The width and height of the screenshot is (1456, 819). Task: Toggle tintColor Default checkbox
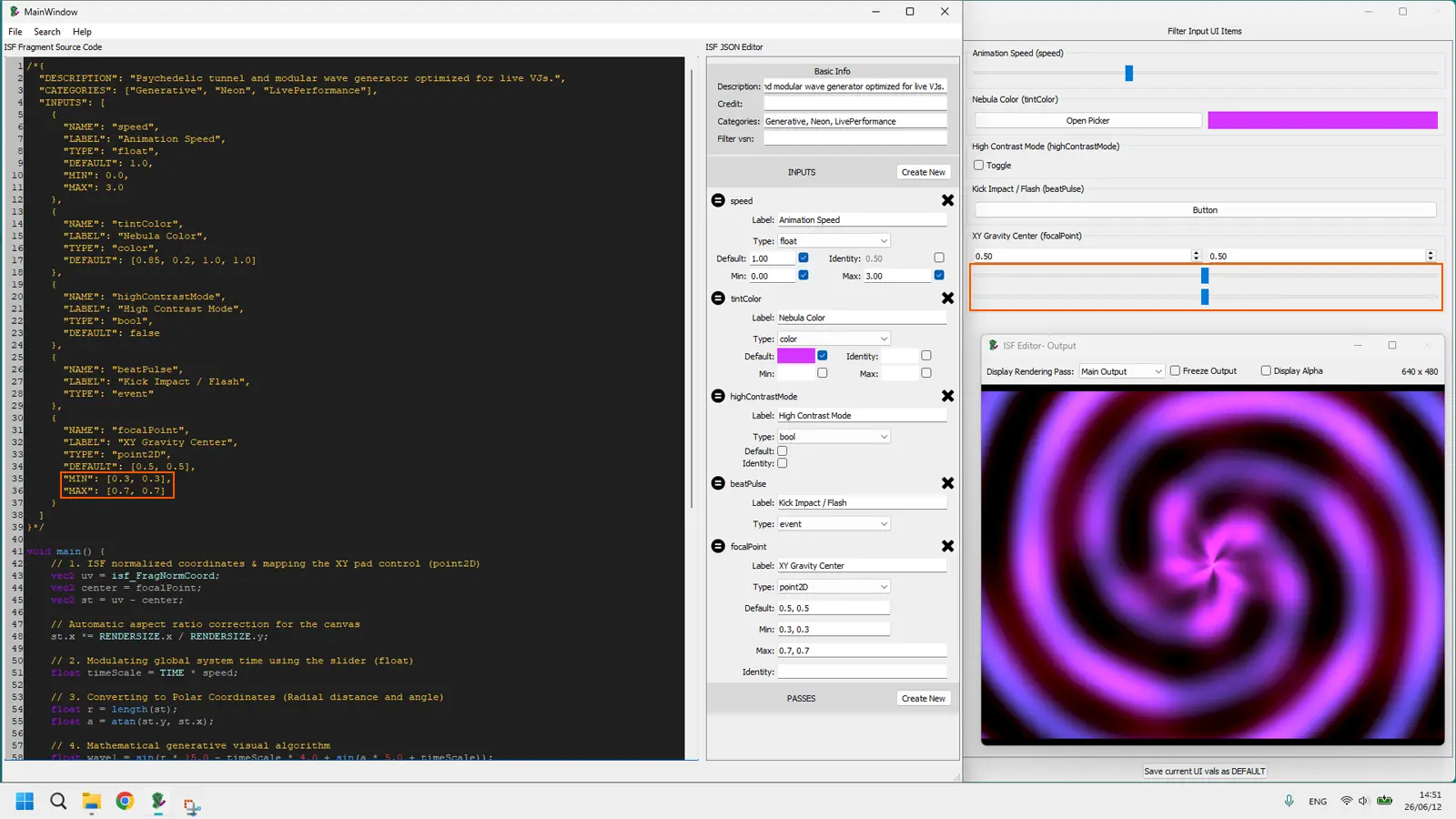click(x=823, y=356)
